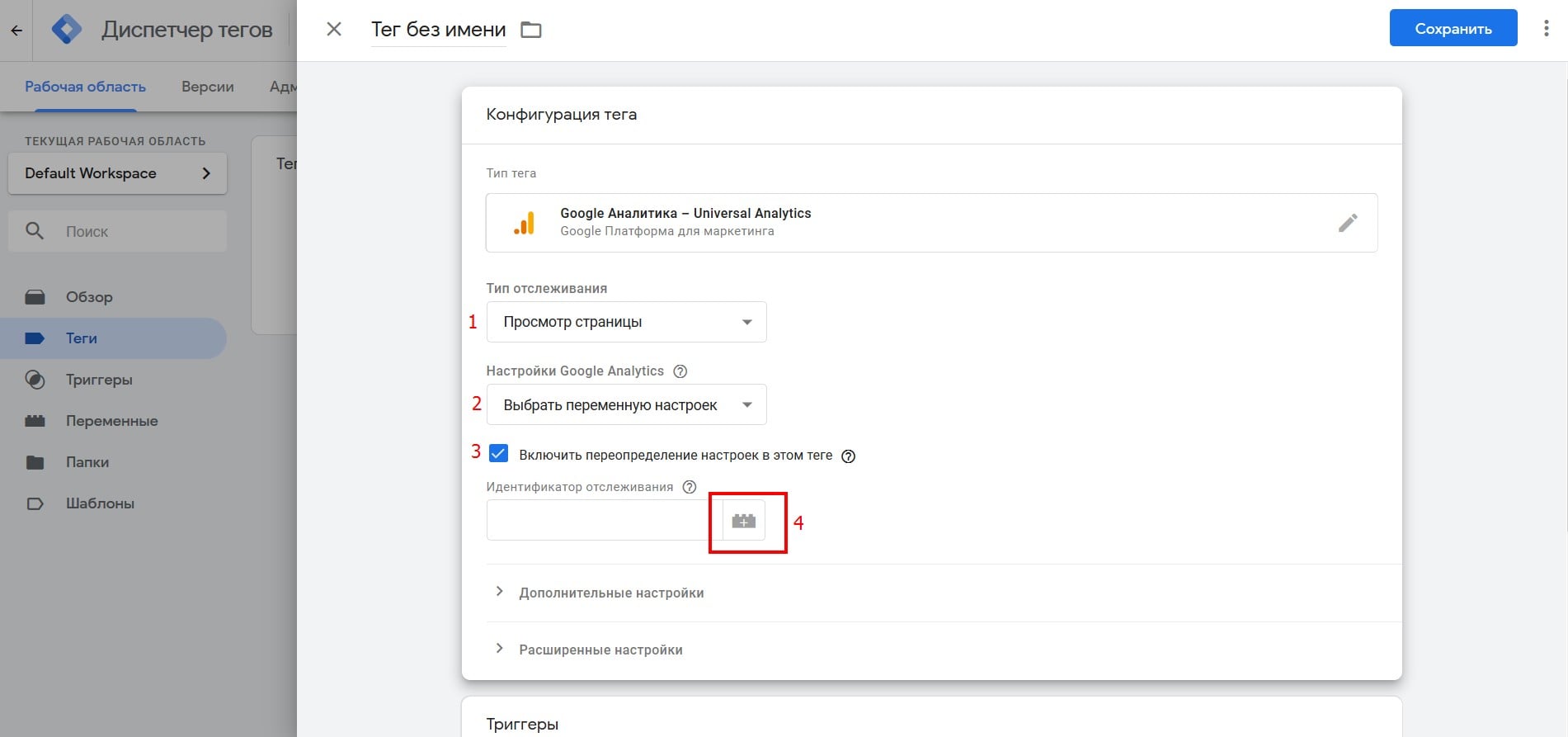1568x737 pixels.
Task: Open the Выбрать переменную настроек dropdown
Action: (x=626, y=405)
